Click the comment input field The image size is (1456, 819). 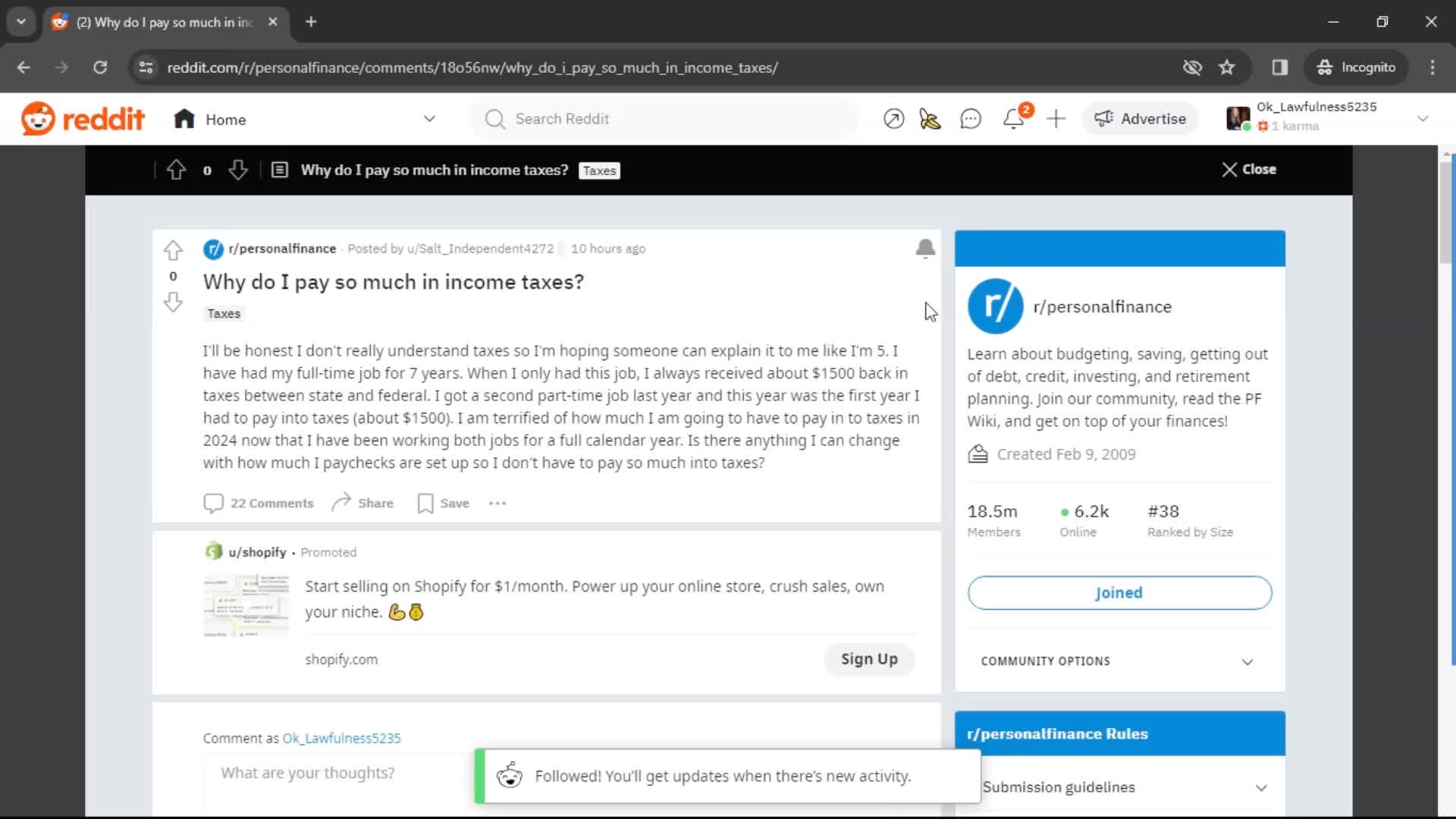pyautogui.click(x=307, y=772)
